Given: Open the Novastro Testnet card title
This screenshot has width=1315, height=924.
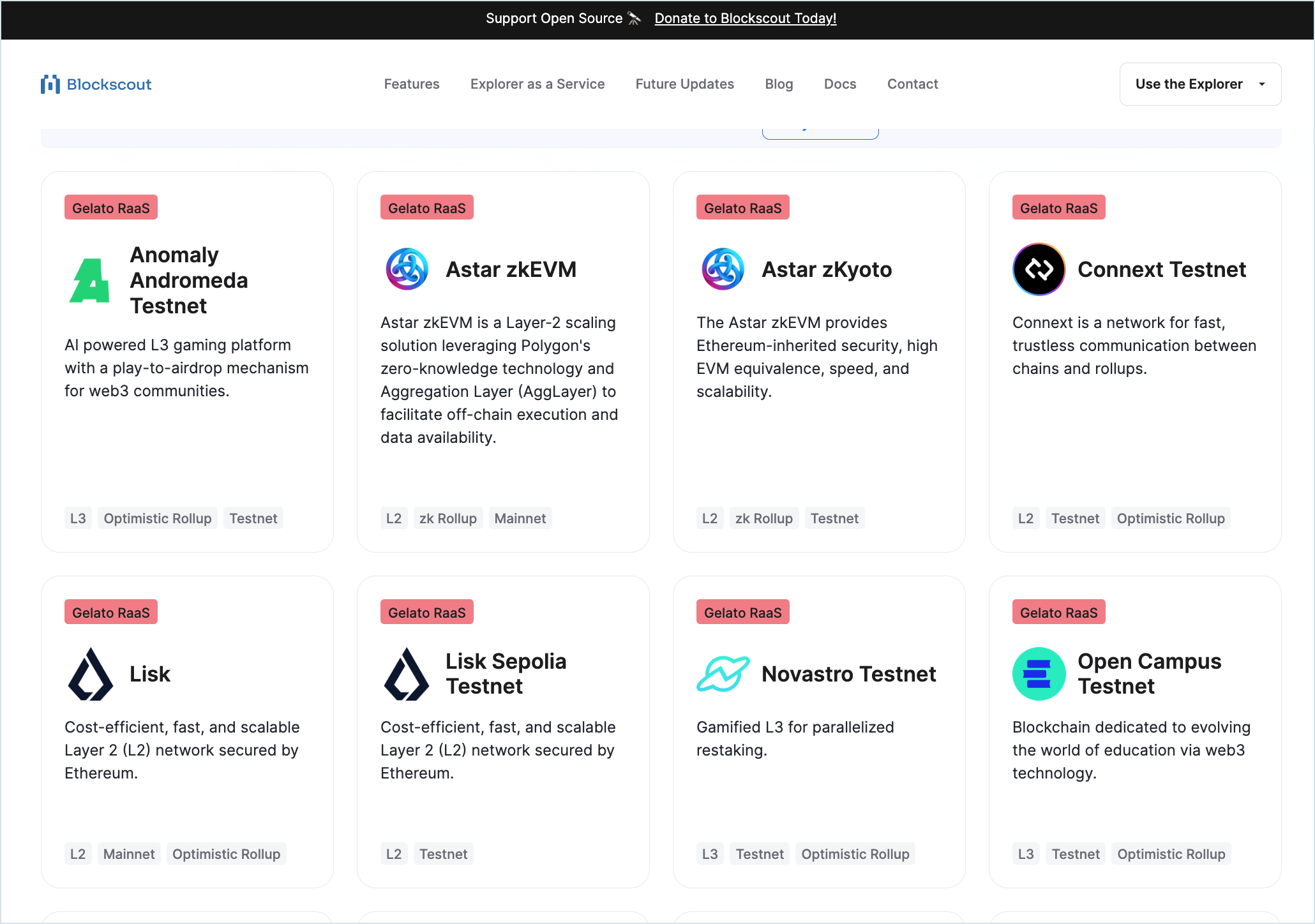Looking at the screenshot, I should pos(849,674).
